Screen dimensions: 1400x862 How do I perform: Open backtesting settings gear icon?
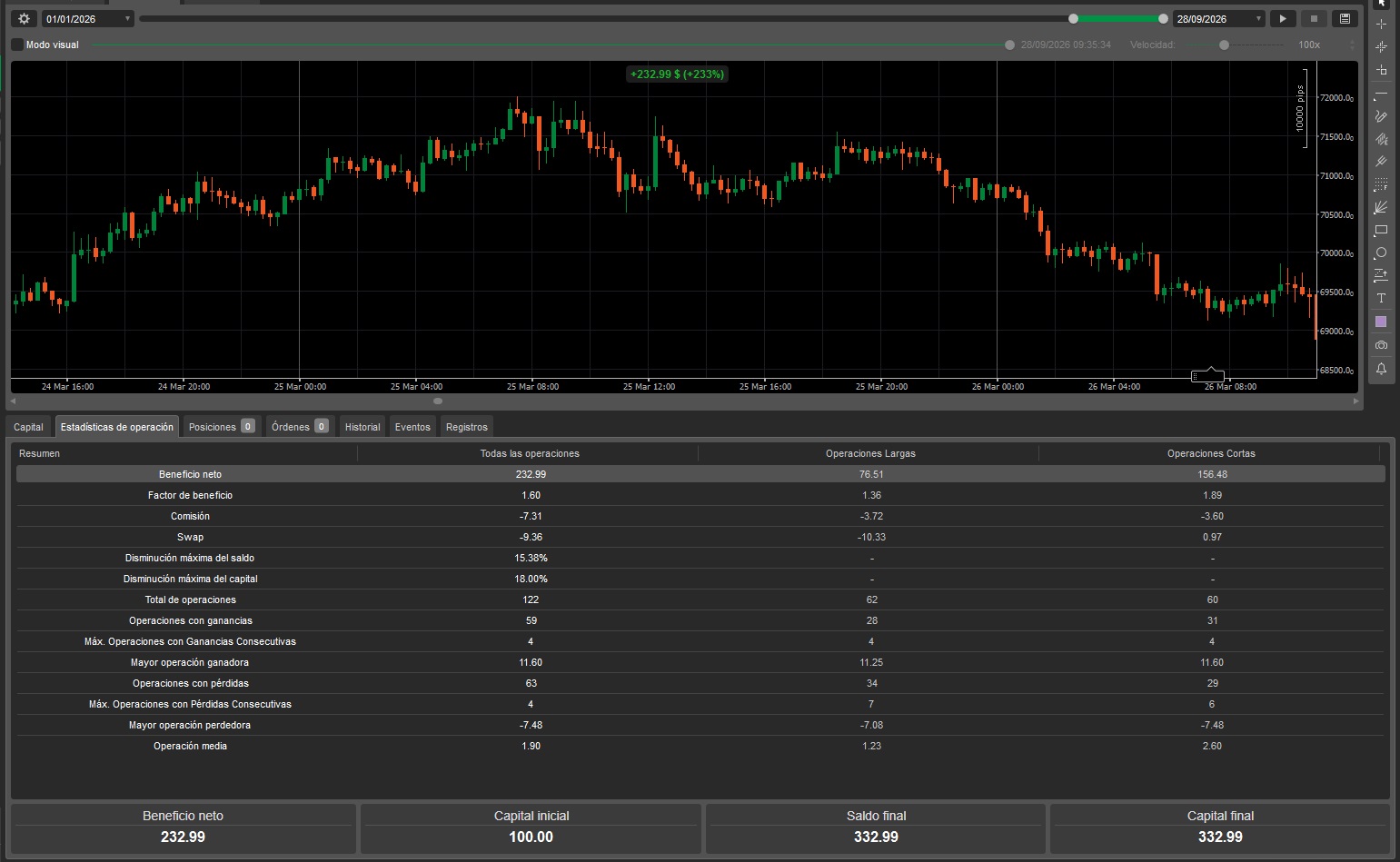24,18
